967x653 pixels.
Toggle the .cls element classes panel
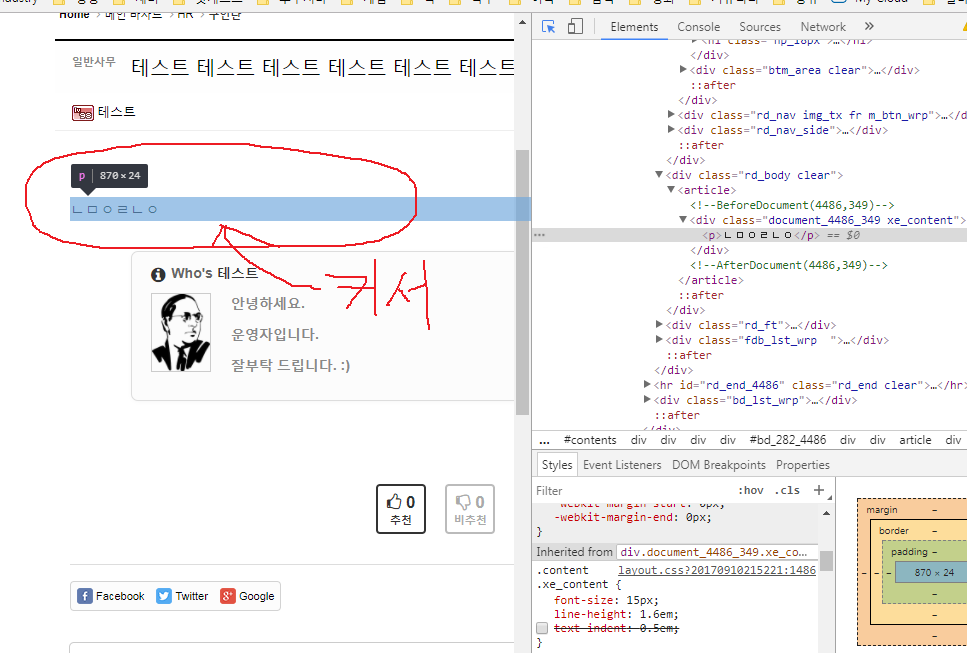(788, 491)
